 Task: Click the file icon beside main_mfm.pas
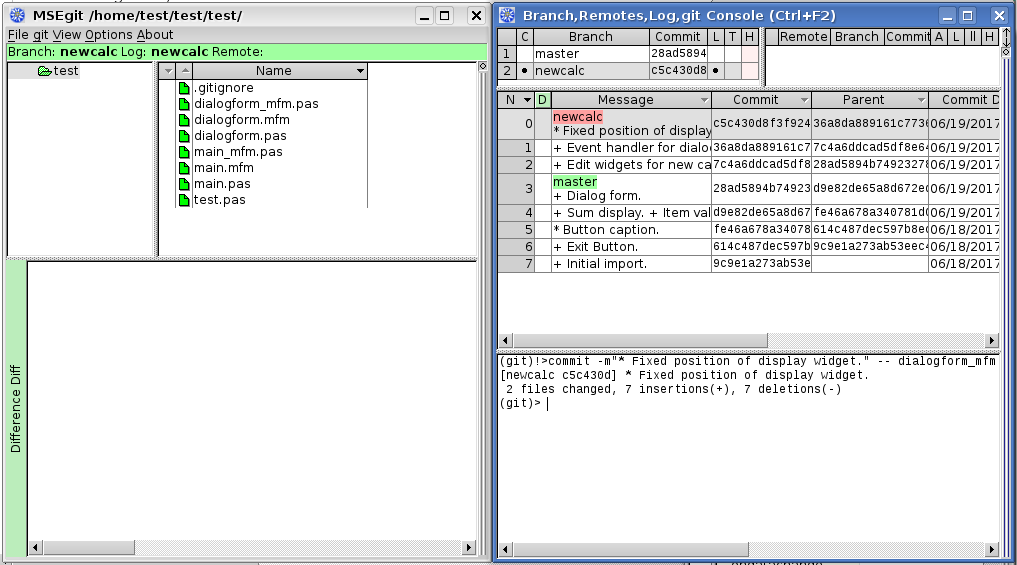[x=184, y=152]
